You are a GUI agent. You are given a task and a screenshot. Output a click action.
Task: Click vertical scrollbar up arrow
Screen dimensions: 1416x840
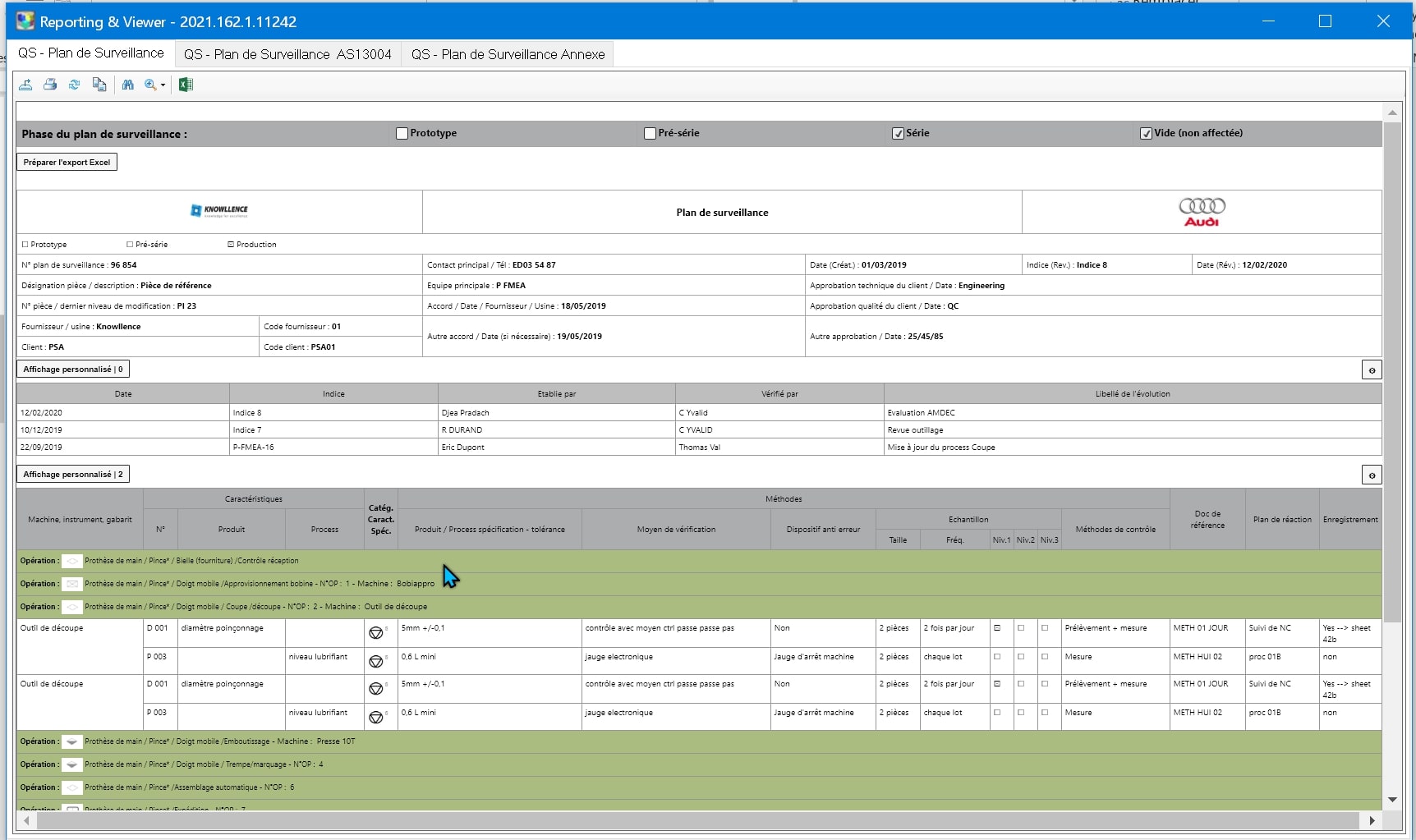point(1392,112)
